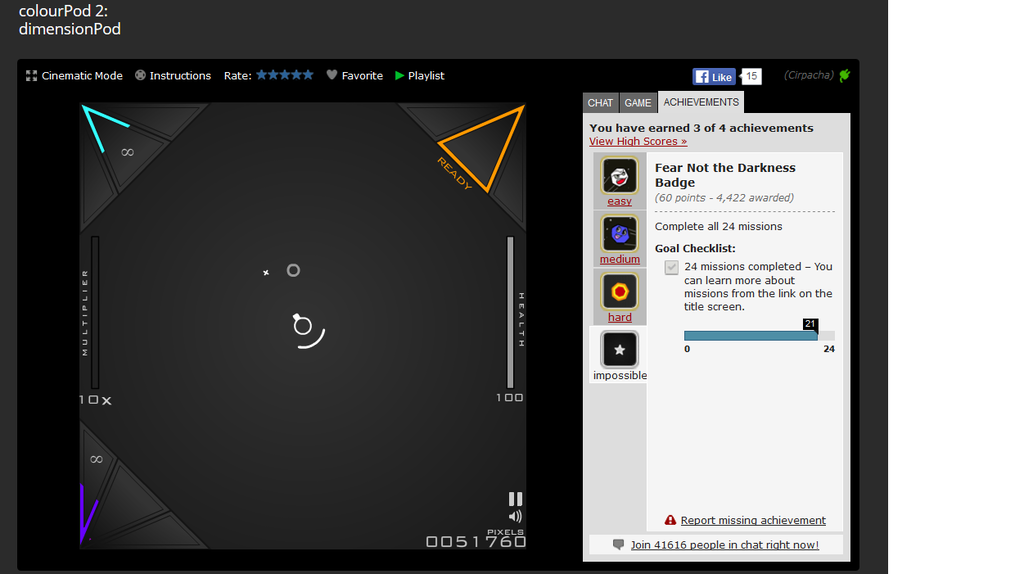Open the game Instructions
This screenshot has height=574, width=1024.
(x=173, y=76)
